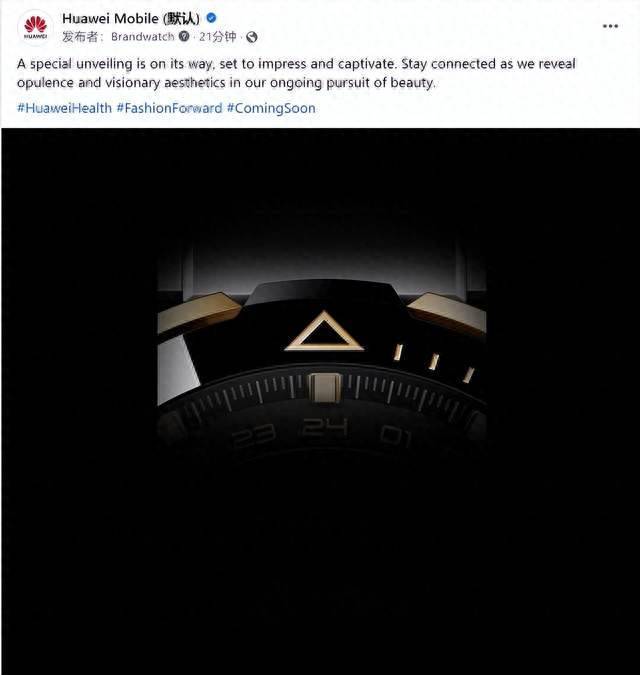Click the blue verified badge
Screen dimensions: 640x675
click(211, 18)
